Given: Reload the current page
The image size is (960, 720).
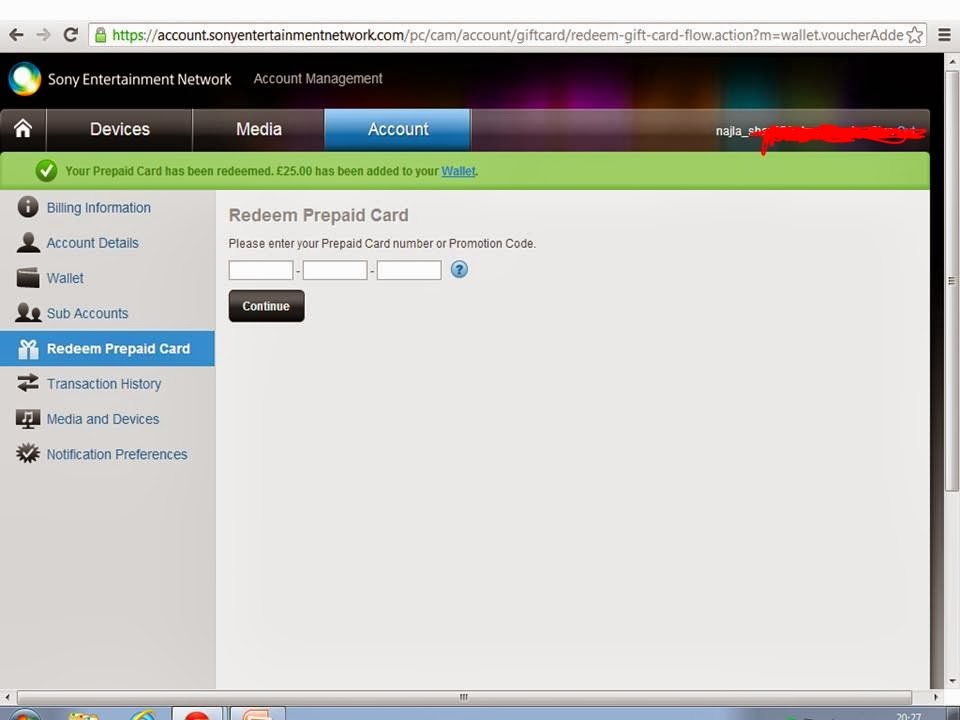Looking at the screenshot, I should pyautogui.click(x=70, y=35).
